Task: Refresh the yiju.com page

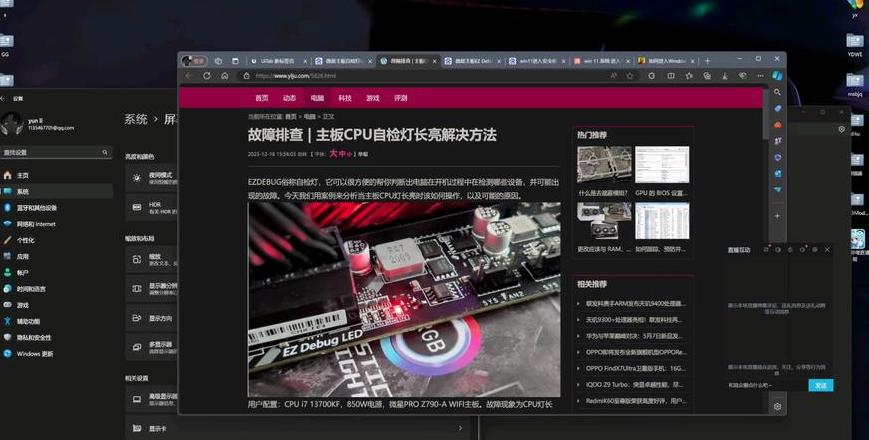Action: pyautogui.click(x=207, y=76)
